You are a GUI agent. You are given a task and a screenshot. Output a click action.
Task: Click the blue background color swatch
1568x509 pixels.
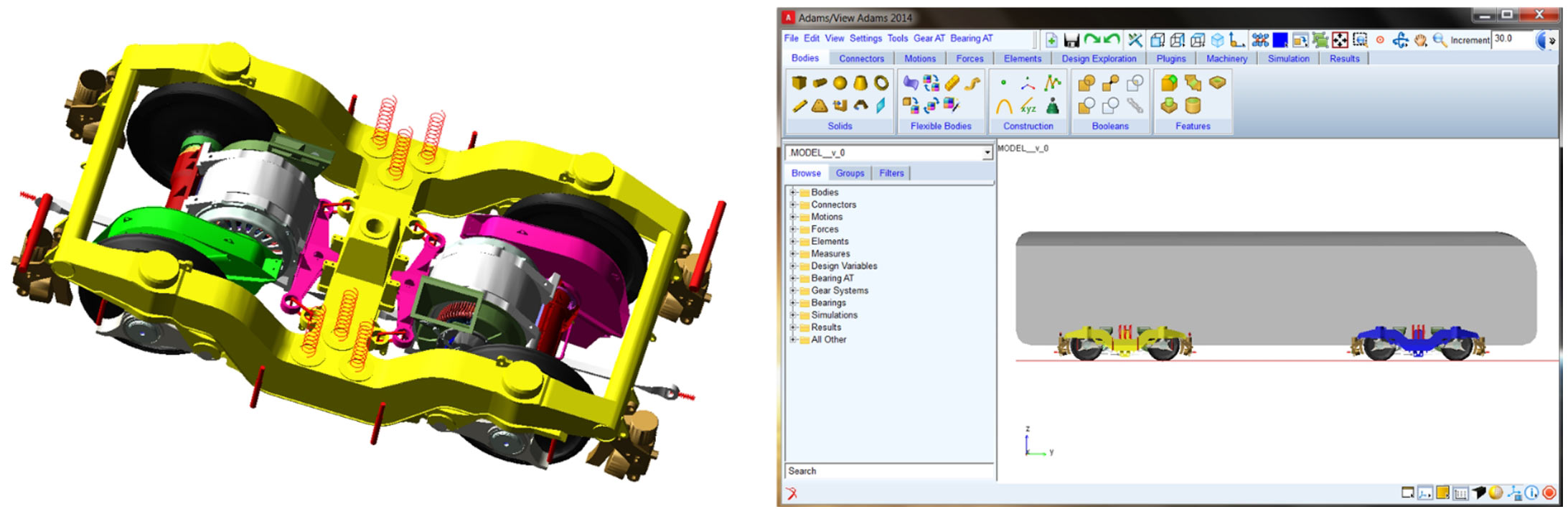1280,40
